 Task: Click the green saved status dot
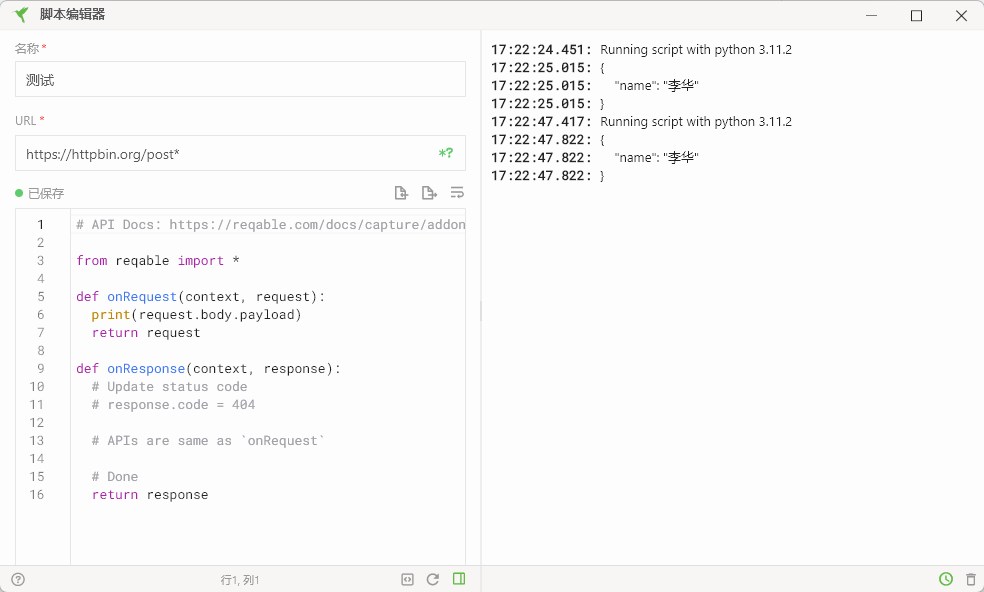(18, 193)
